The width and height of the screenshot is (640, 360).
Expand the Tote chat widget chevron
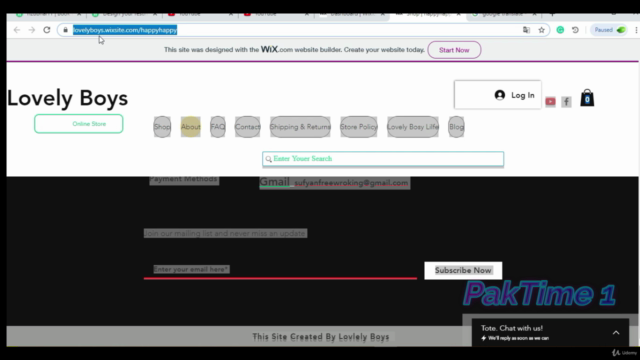pyautogui.click(x=616, y=333)
